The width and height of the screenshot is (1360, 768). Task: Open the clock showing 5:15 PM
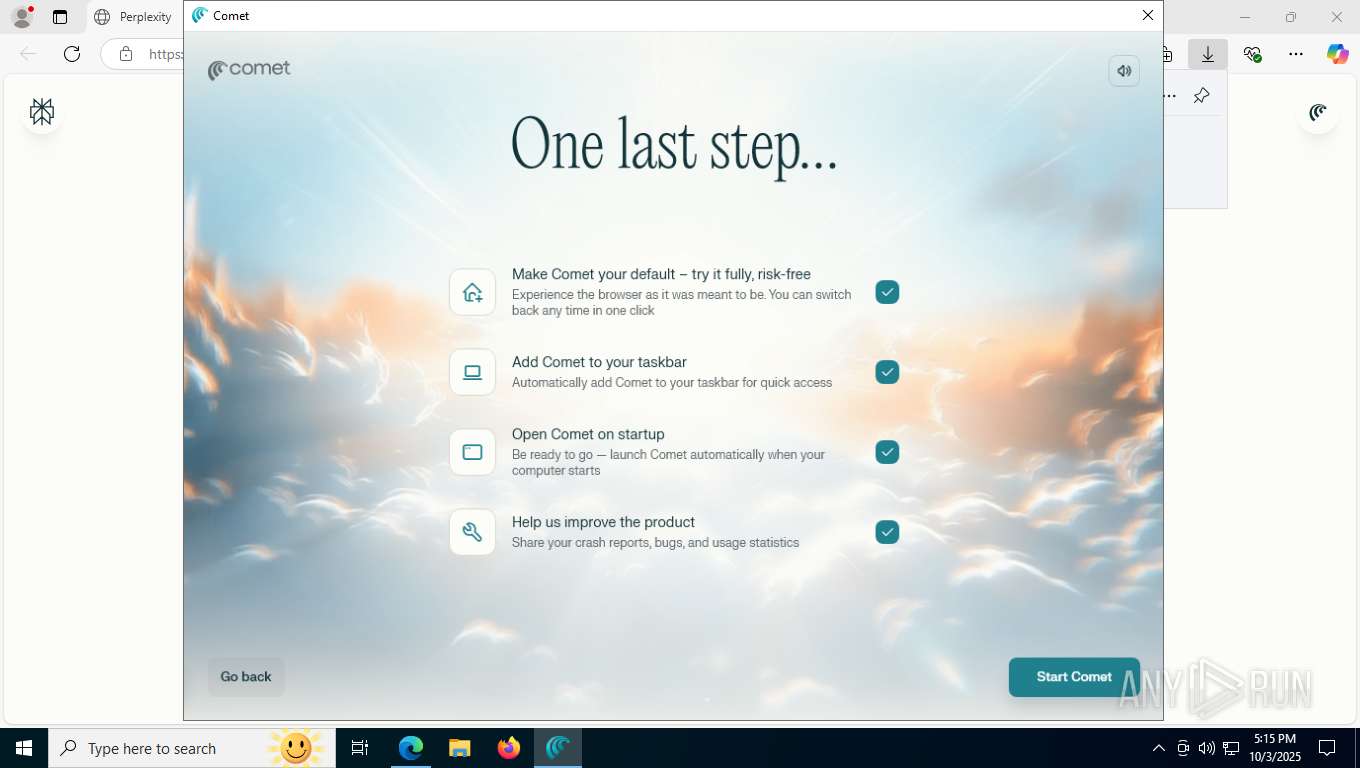[x=1274, y=748]
